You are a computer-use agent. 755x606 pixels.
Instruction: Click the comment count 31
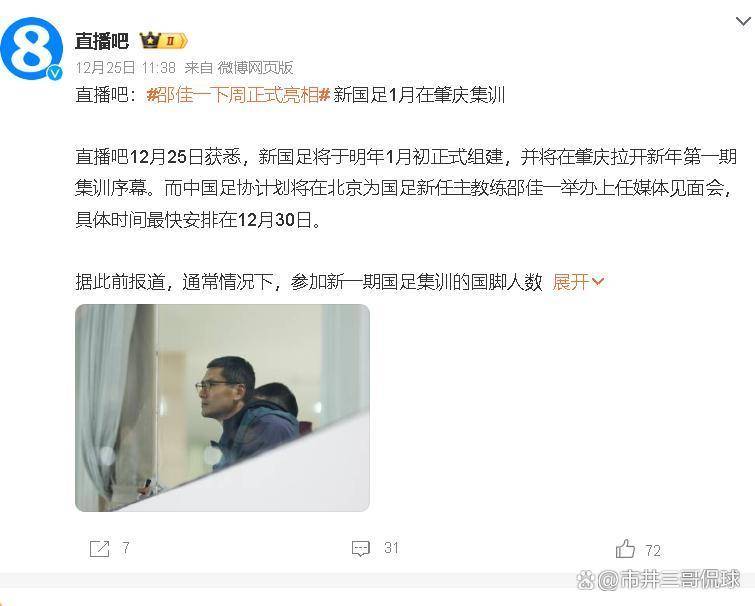click(x=391, y=548)
